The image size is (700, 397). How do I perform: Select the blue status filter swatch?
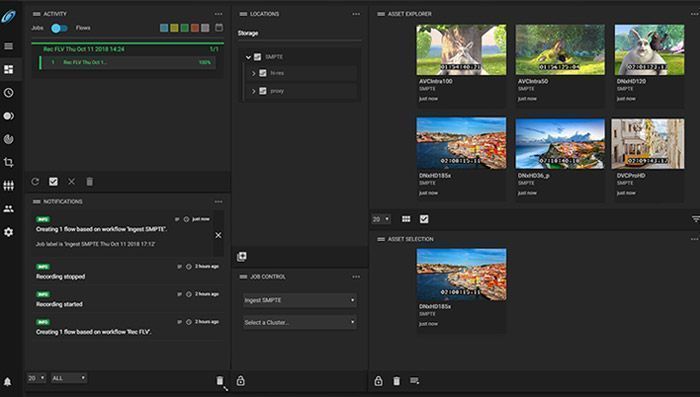[164, 28]
